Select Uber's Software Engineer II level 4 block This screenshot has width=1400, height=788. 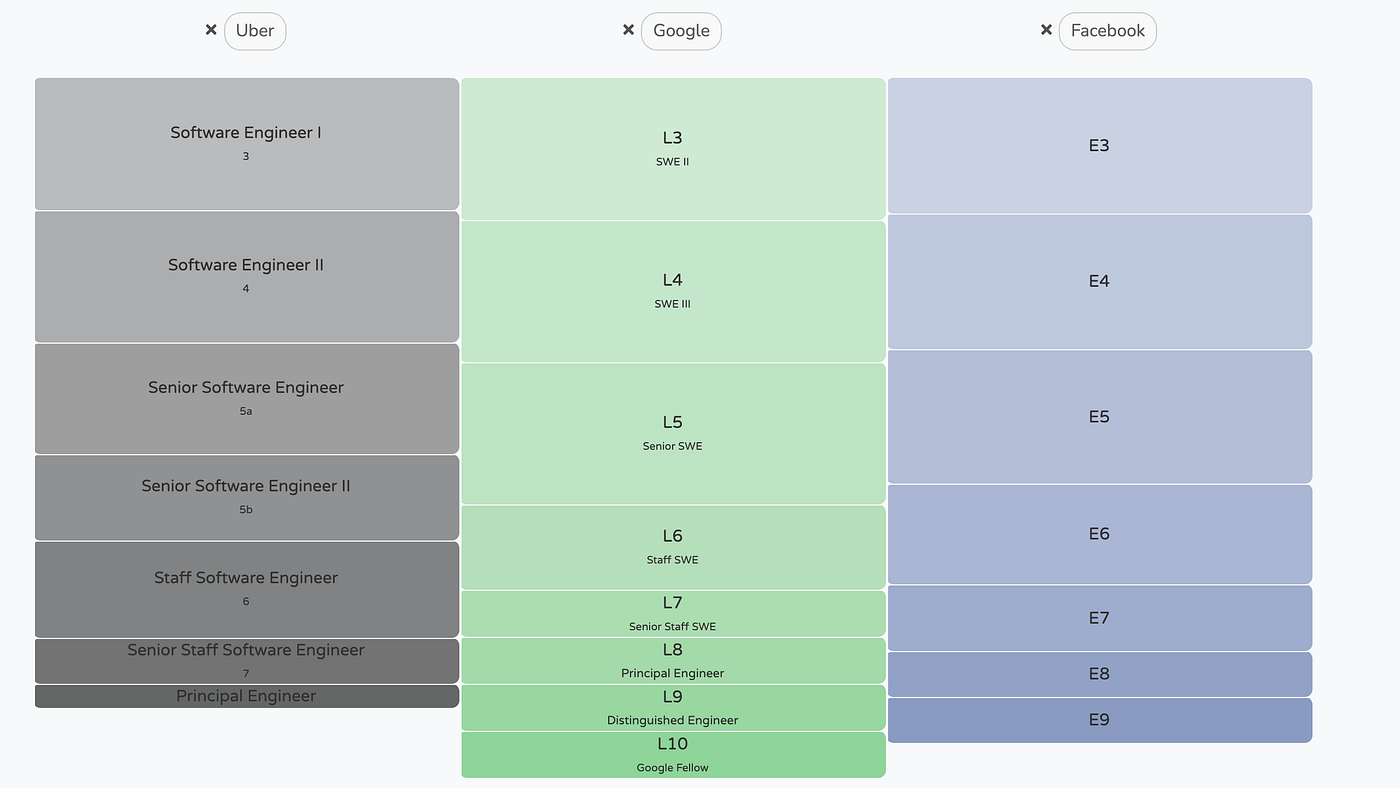point(246,277)
